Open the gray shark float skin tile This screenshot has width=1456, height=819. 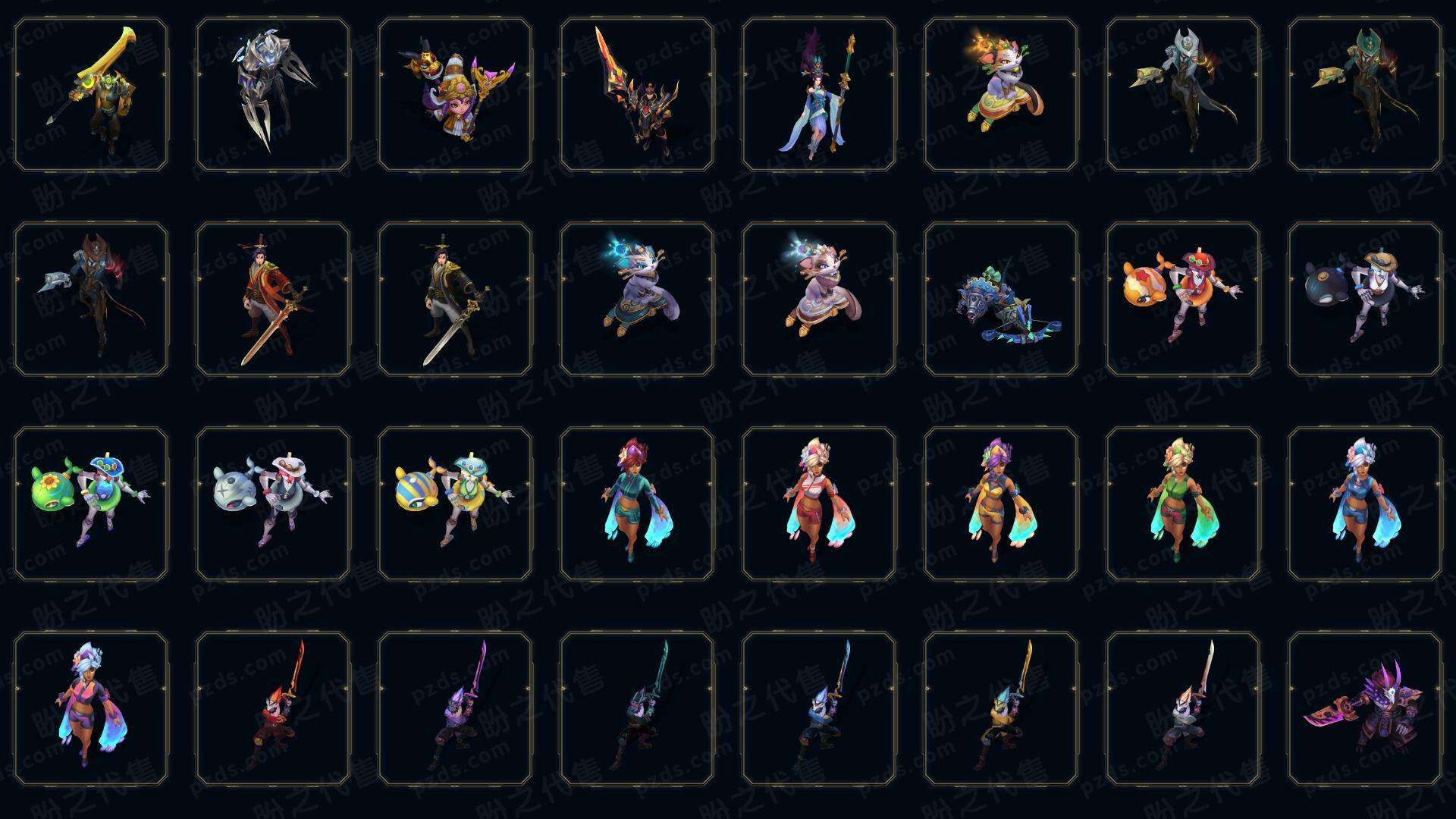273,504
